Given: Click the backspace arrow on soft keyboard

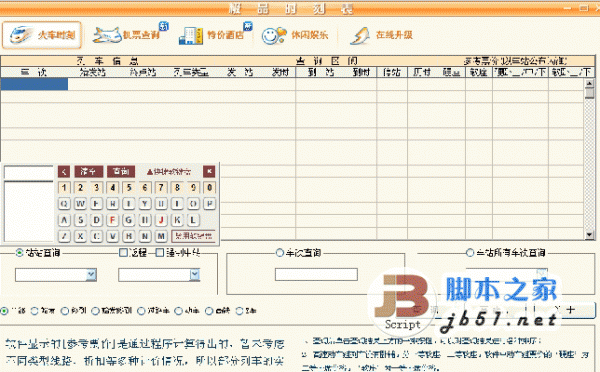Looking at the screenshot, I should click(x=64, y=171).
